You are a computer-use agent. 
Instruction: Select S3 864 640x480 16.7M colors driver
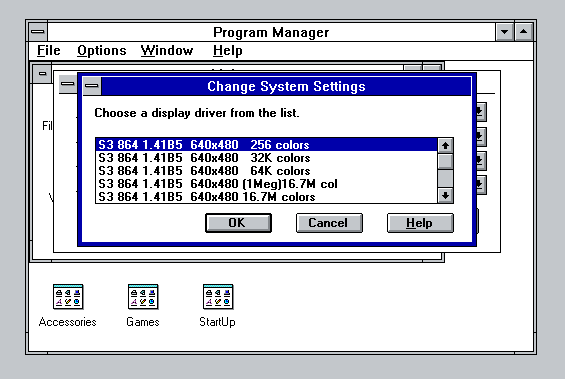(267, 197)
